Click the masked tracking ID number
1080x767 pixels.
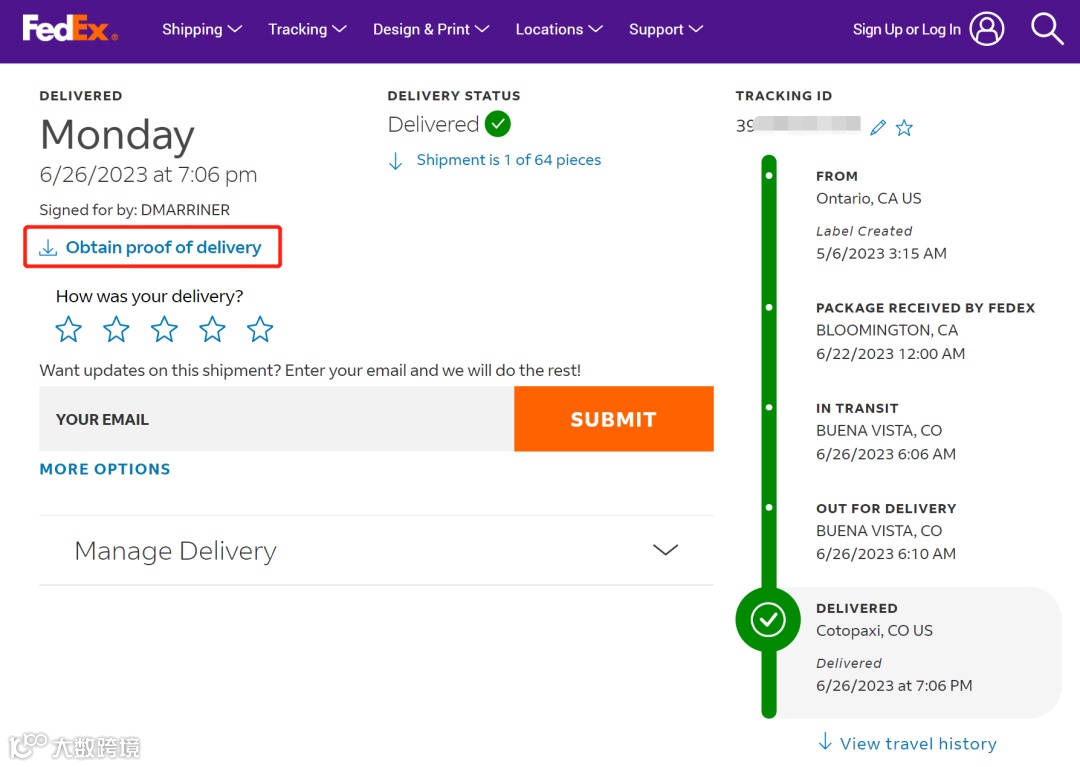(x=798, y=125)
